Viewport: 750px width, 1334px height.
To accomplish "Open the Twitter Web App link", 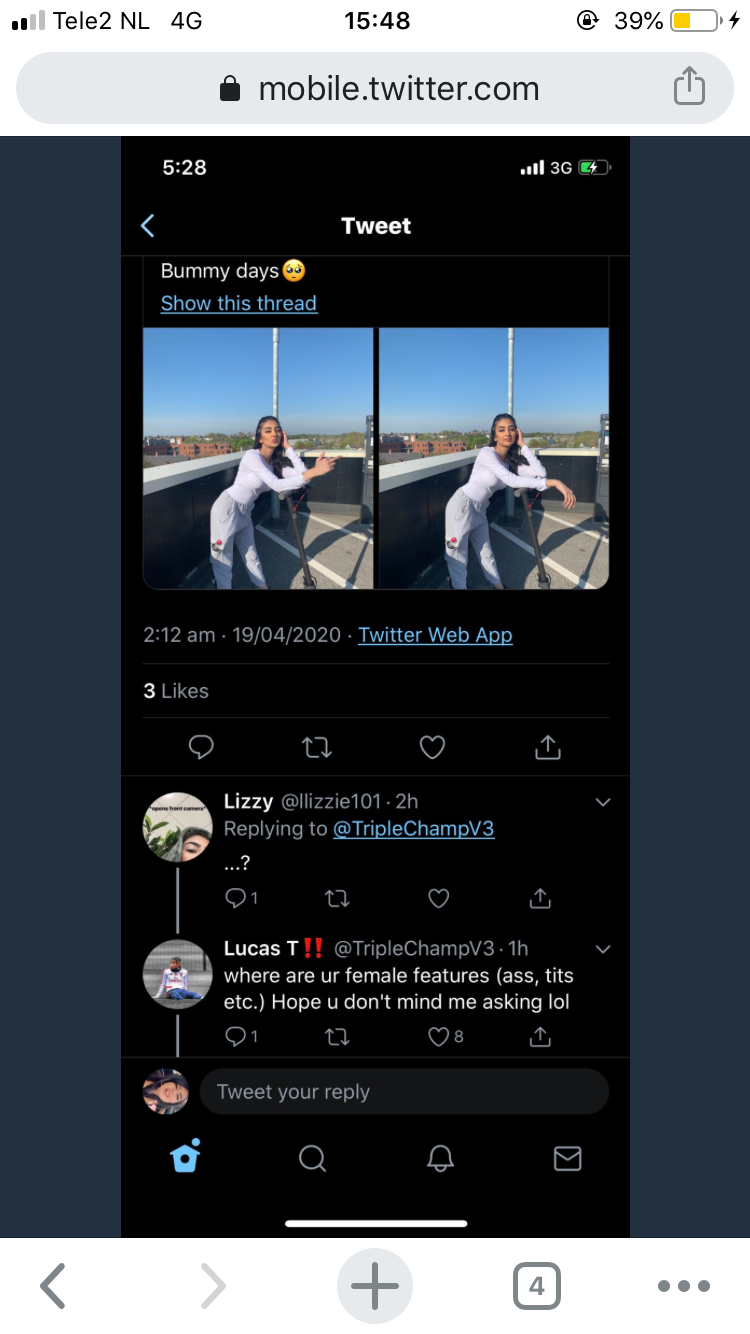I will (x=435, y=635).
